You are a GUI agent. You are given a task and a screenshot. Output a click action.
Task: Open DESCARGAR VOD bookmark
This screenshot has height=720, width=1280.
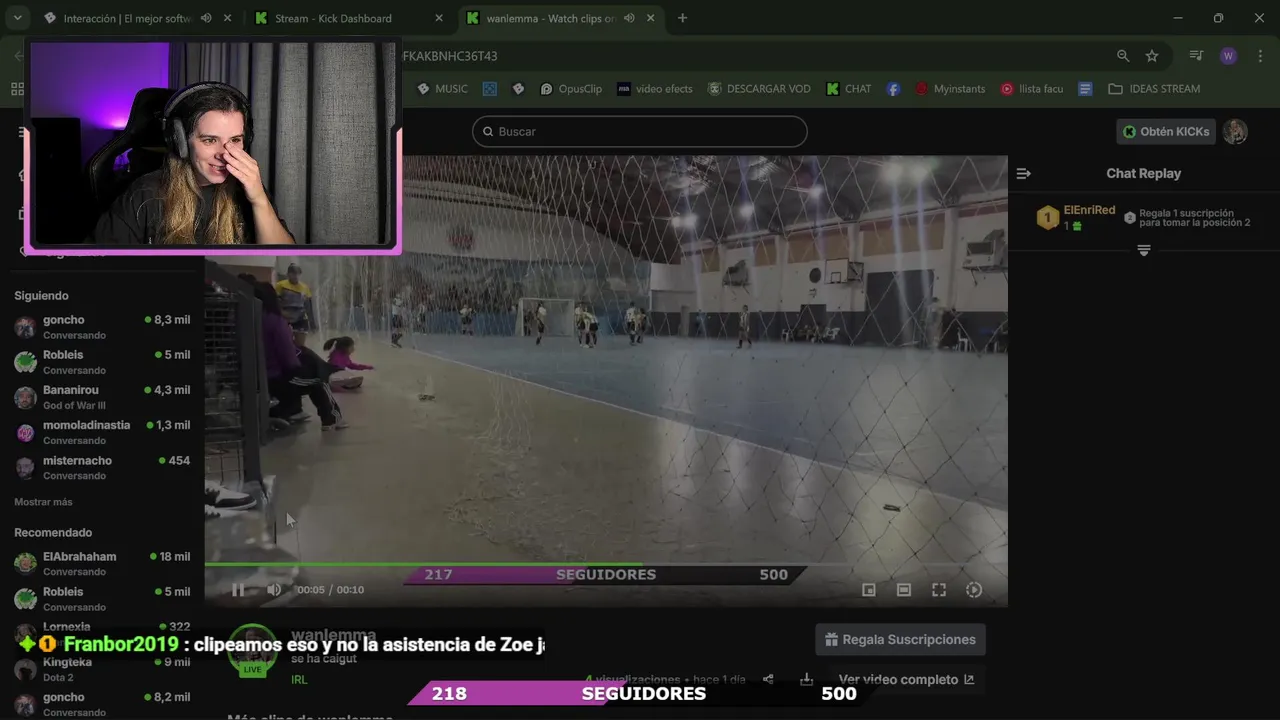759,89
